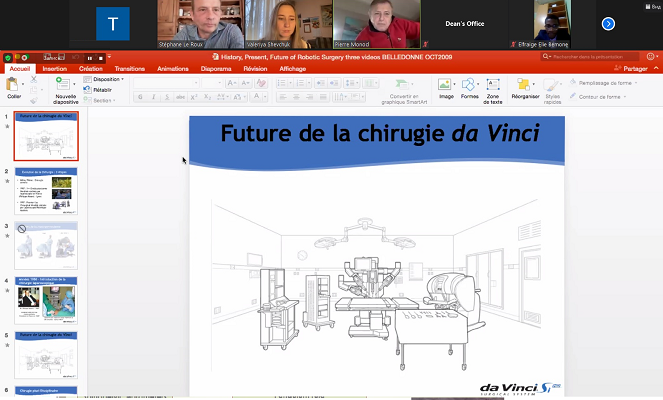Screen dimensions: 663x400
Task: Click the format painter brush icon
Action: click(34, 101)
